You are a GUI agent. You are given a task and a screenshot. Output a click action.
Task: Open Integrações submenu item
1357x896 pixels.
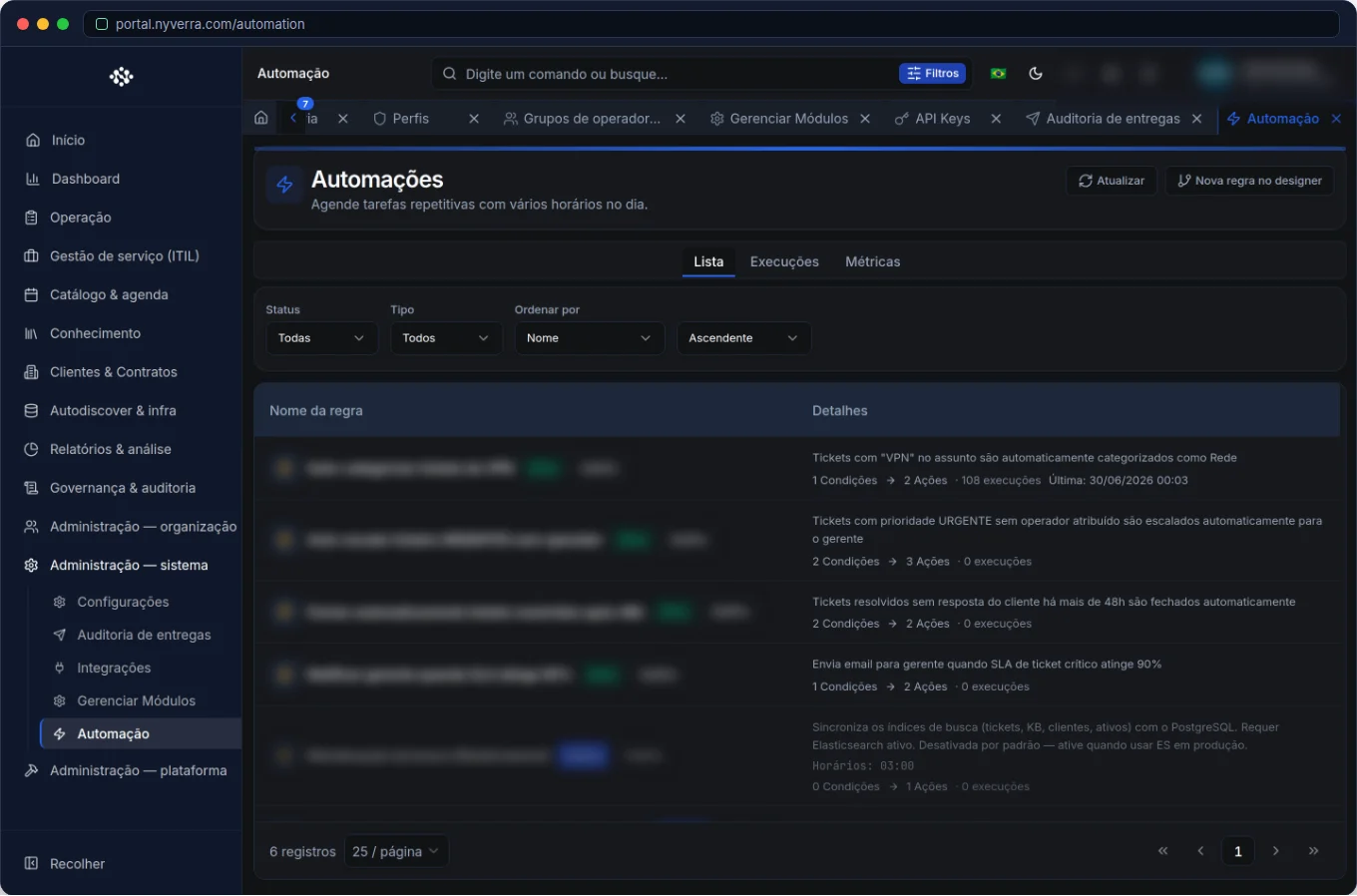click(x=114, y=669)
